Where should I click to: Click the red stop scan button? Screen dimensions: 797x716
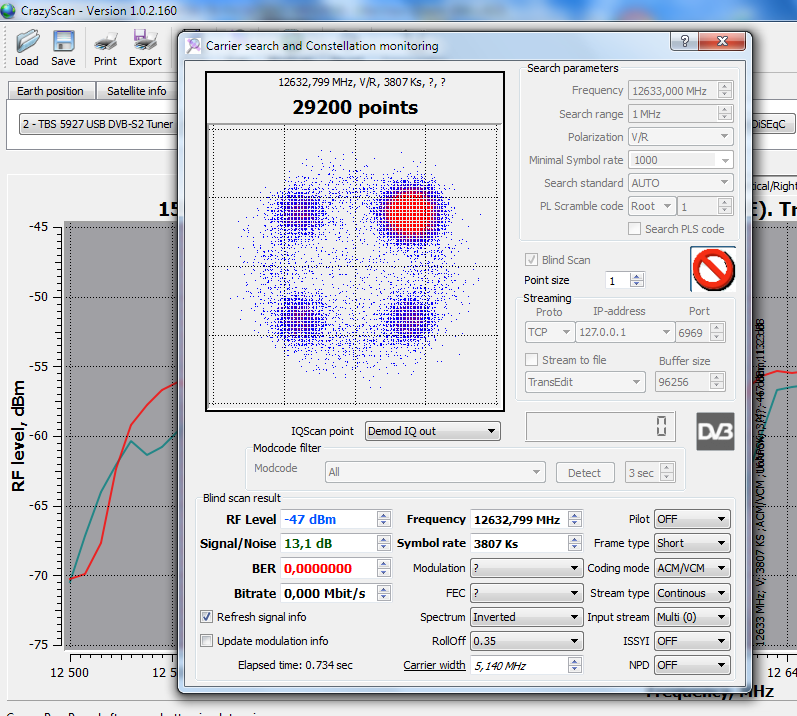(x=713, y=269)
